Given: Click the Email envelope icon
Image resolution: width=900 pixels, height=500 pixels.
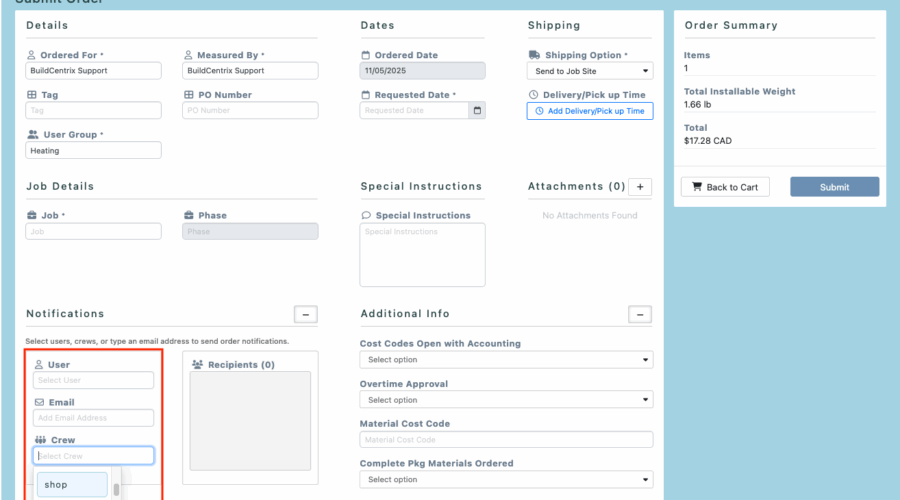Looking at the screenshot, I should coord(39,402).
